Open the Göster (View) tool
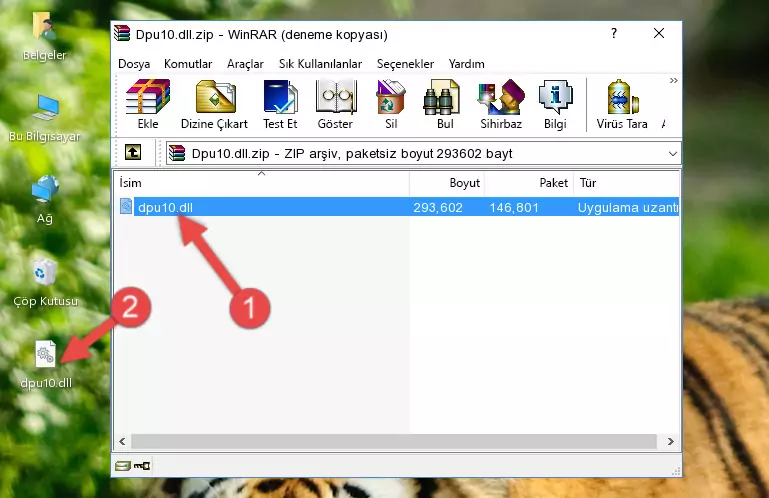Screen dimensions: 769x498 click(335, 104)
